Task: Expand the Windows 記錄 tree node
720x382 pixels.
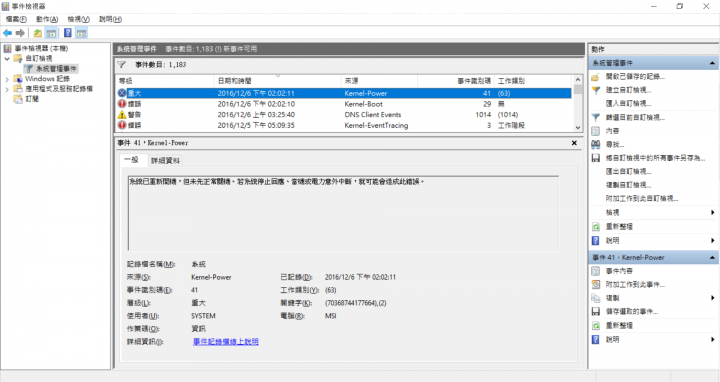Action: [7, 79]
